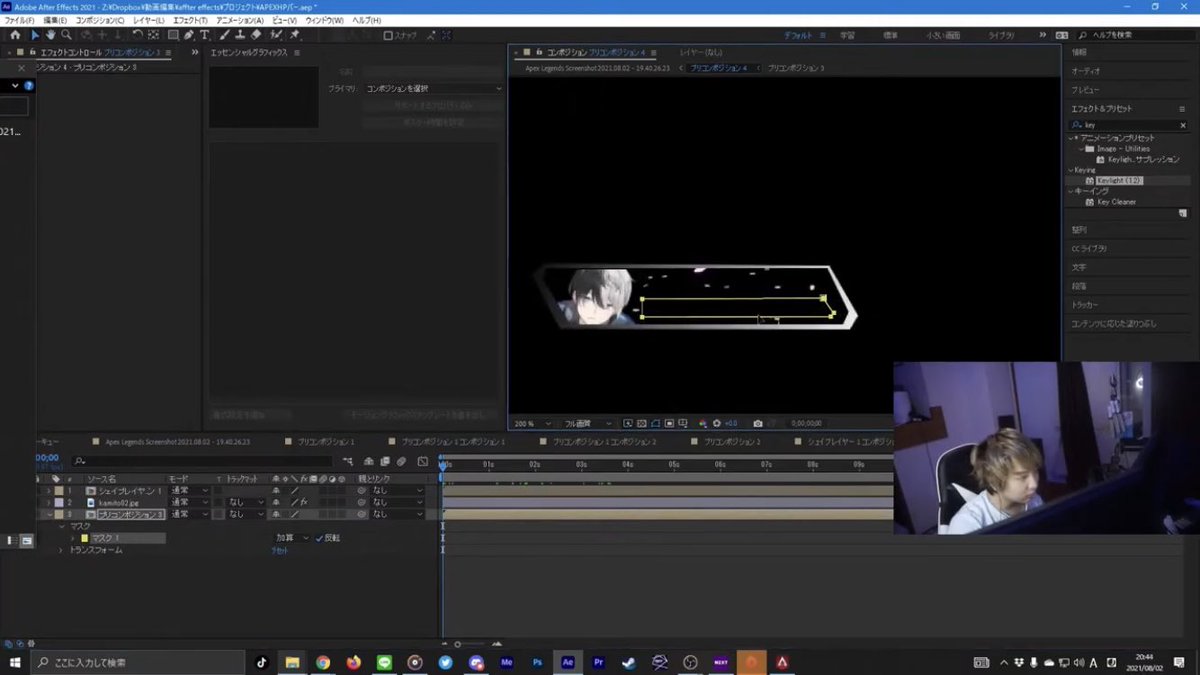Toggle effects fx switch on kamito02.jpg layer
1200x675 pixels.
pos(303,502)
